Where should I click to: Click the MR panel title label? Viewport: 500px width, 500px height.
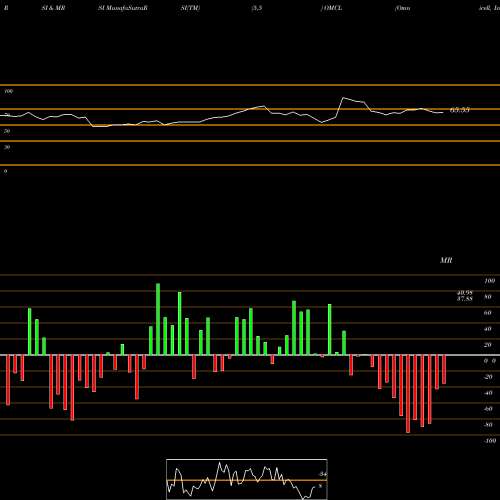click(446, 260)
